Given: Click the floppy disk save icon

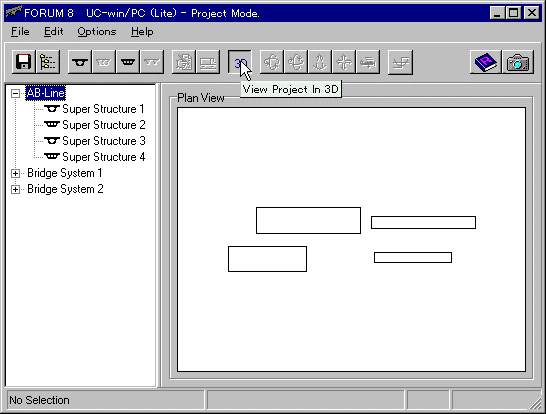Looking at the screenshot, I should 23,62.
